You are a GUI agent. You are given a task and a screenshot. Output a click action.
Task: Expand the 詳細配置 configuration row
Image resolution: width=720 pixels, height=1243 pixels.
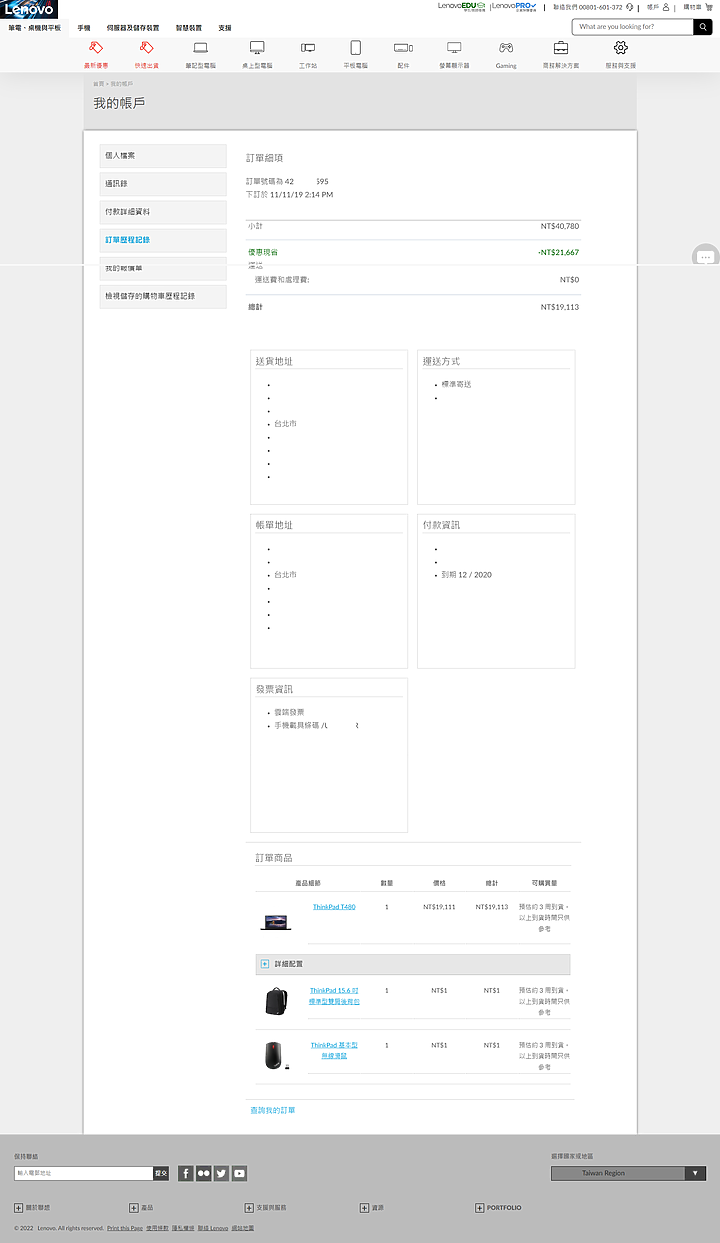pos(413,964)
